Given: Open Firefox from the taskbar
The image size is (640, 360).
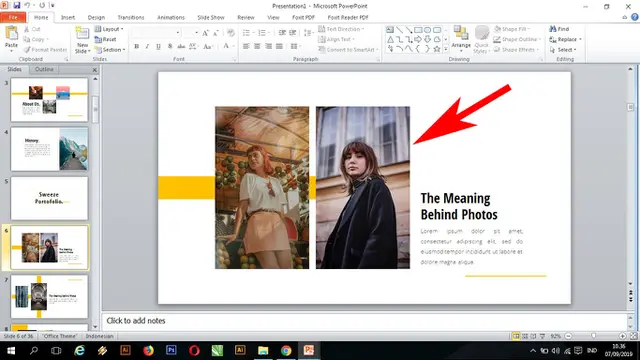Looking at the screenshot, I should click(x=148, y=350).
